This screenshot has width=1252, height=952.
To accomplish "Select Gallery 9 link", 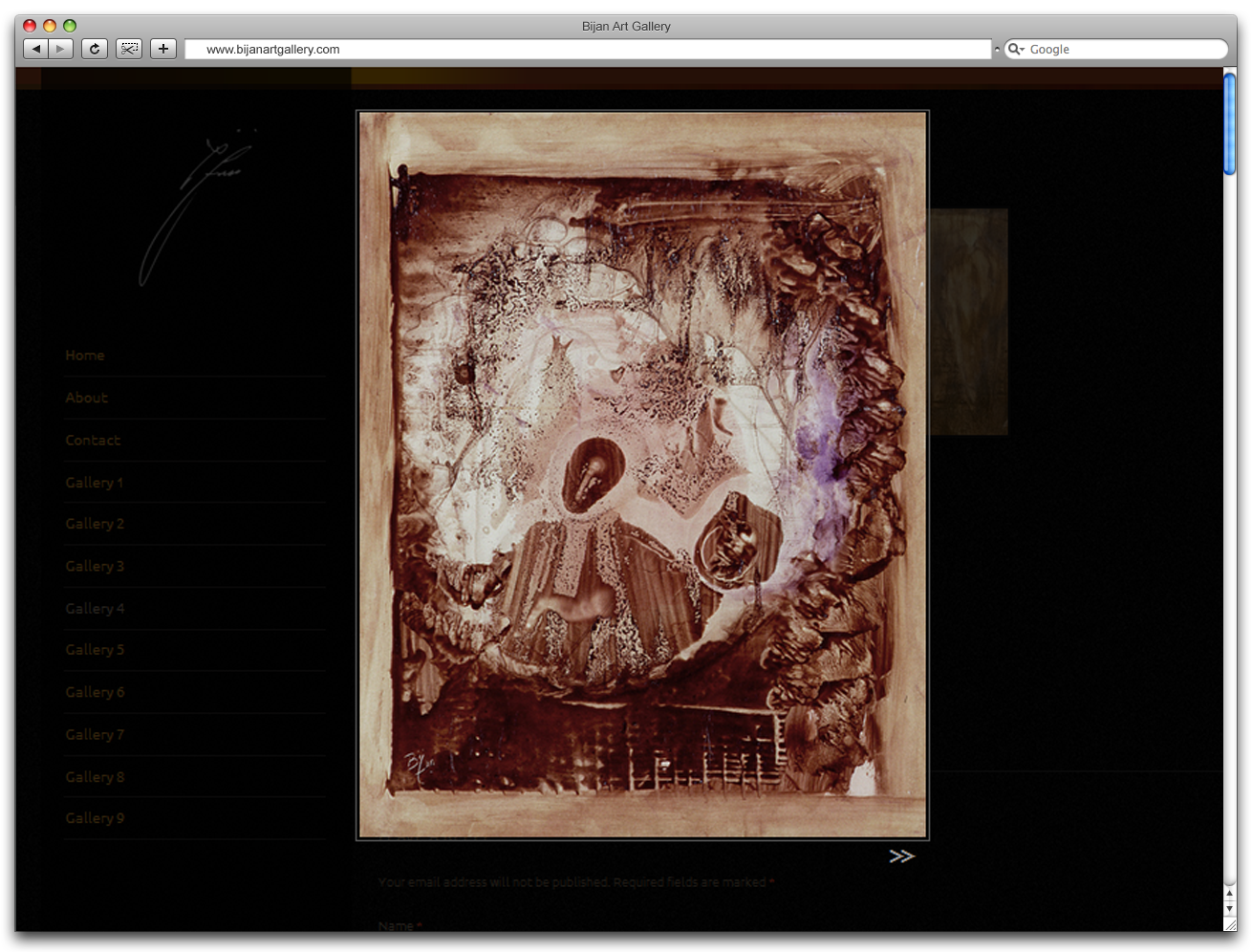I will [95, 818].
